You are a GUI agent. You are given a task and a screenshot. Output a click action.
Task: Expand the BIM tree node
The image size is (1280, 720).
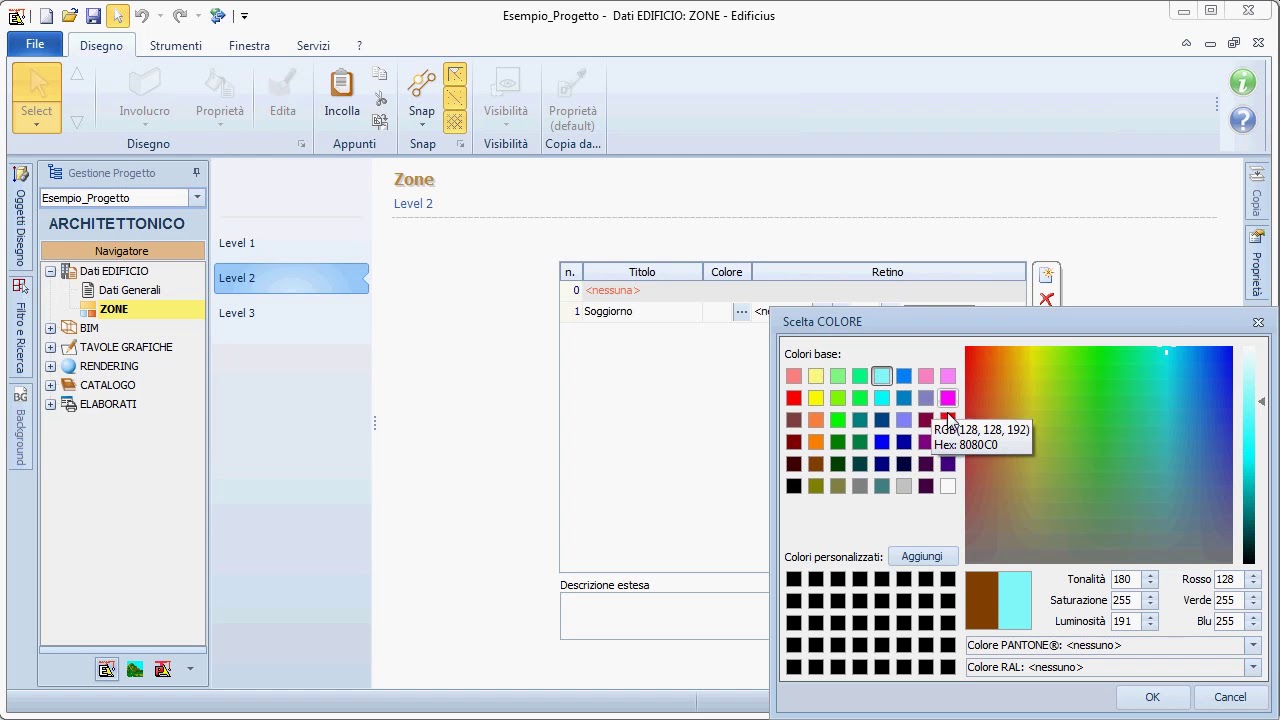pos(51,328)
